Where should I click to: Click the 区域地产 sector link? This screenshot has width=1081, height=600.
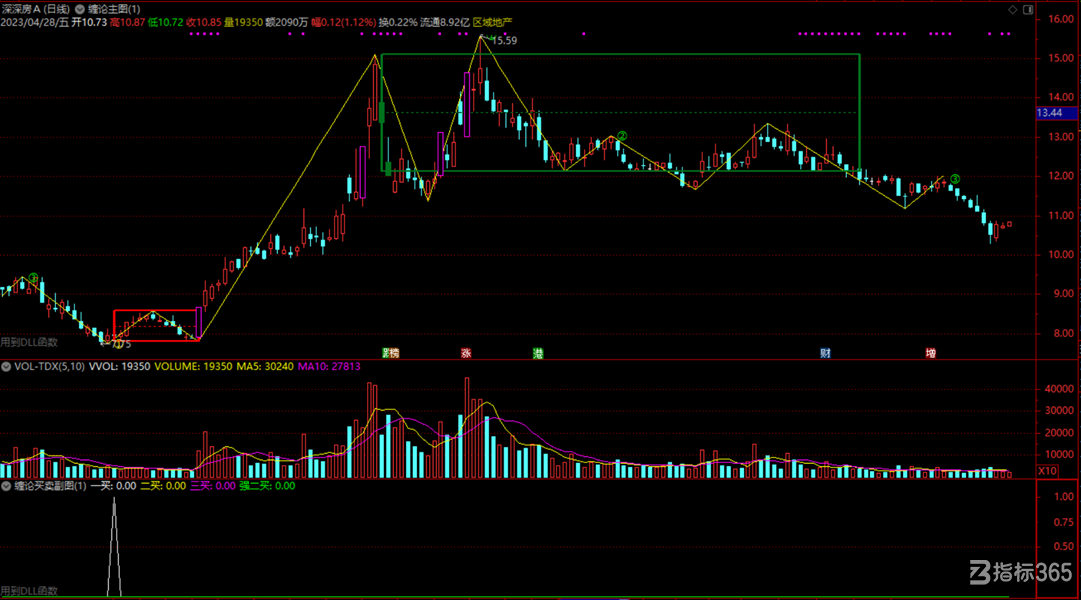point(492,22)
